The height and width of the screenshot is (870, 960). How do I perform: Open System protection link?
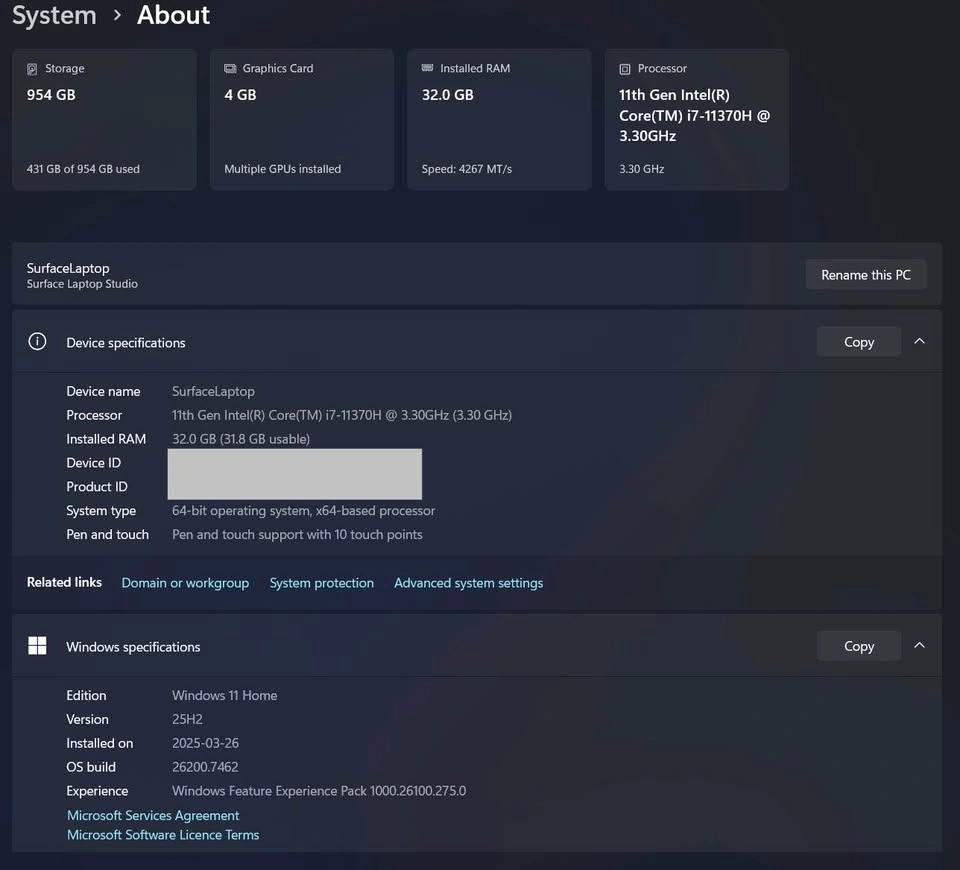click(321, 583)
